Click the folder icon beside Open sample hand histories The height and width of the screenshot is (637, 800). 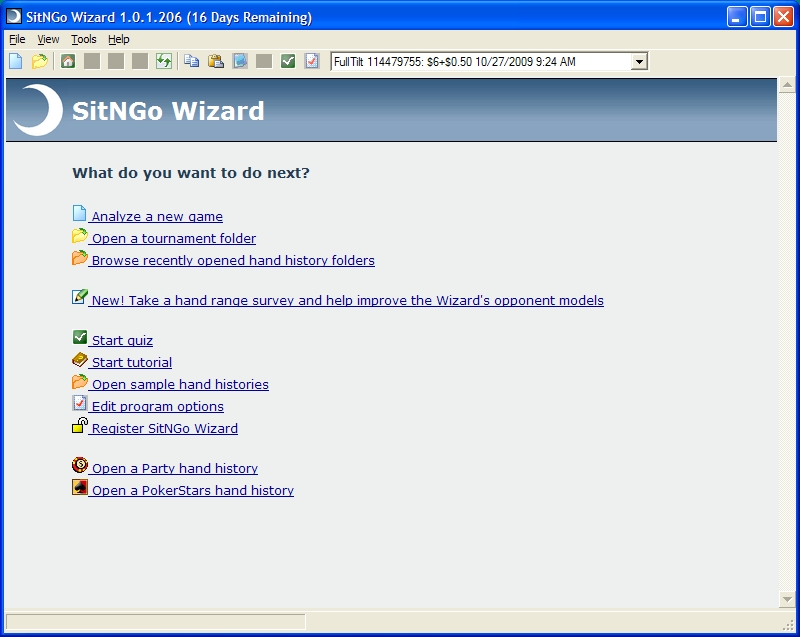(80, 381)
